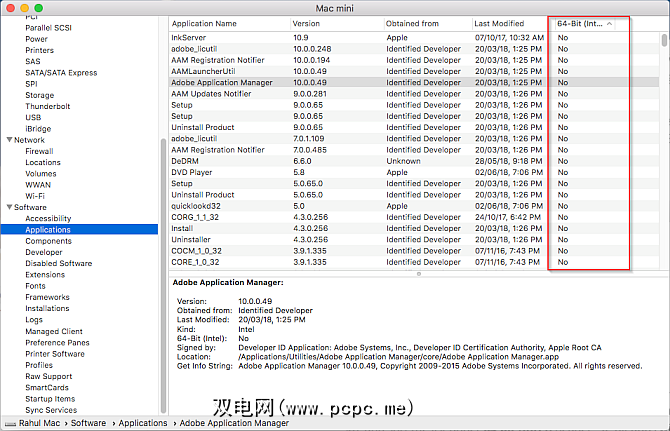Viewport: 670px width, 431px height.
Task: Click the 64-Bit column sort arrow
Action: (609, 24)
